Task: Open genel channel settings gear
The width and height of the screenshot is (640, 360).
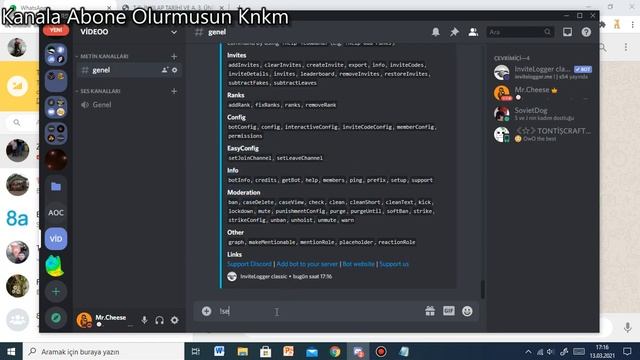Action: 175,70
